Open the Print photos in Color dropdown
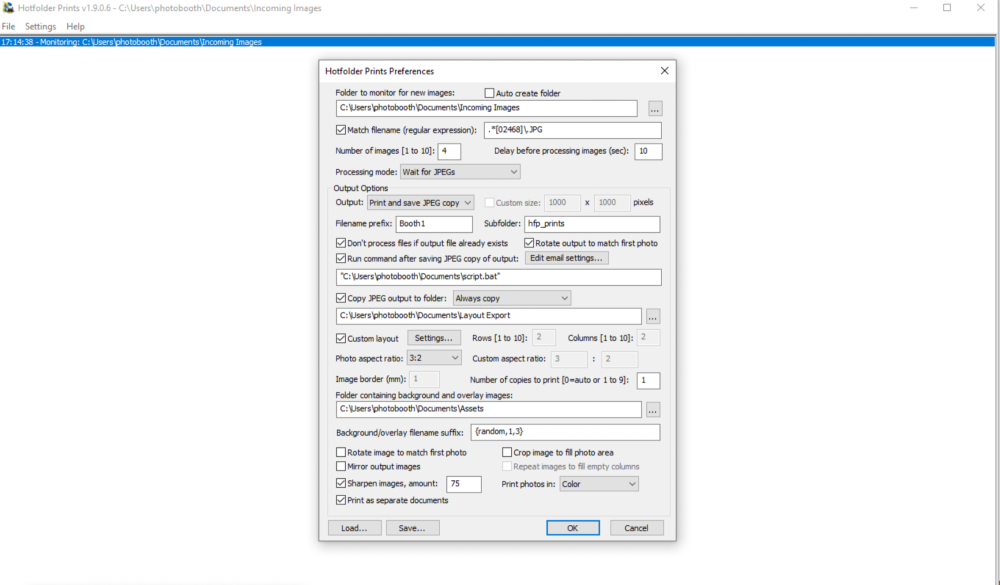The height and width of the screenshot is (585, 1000). tap(599, 484)
